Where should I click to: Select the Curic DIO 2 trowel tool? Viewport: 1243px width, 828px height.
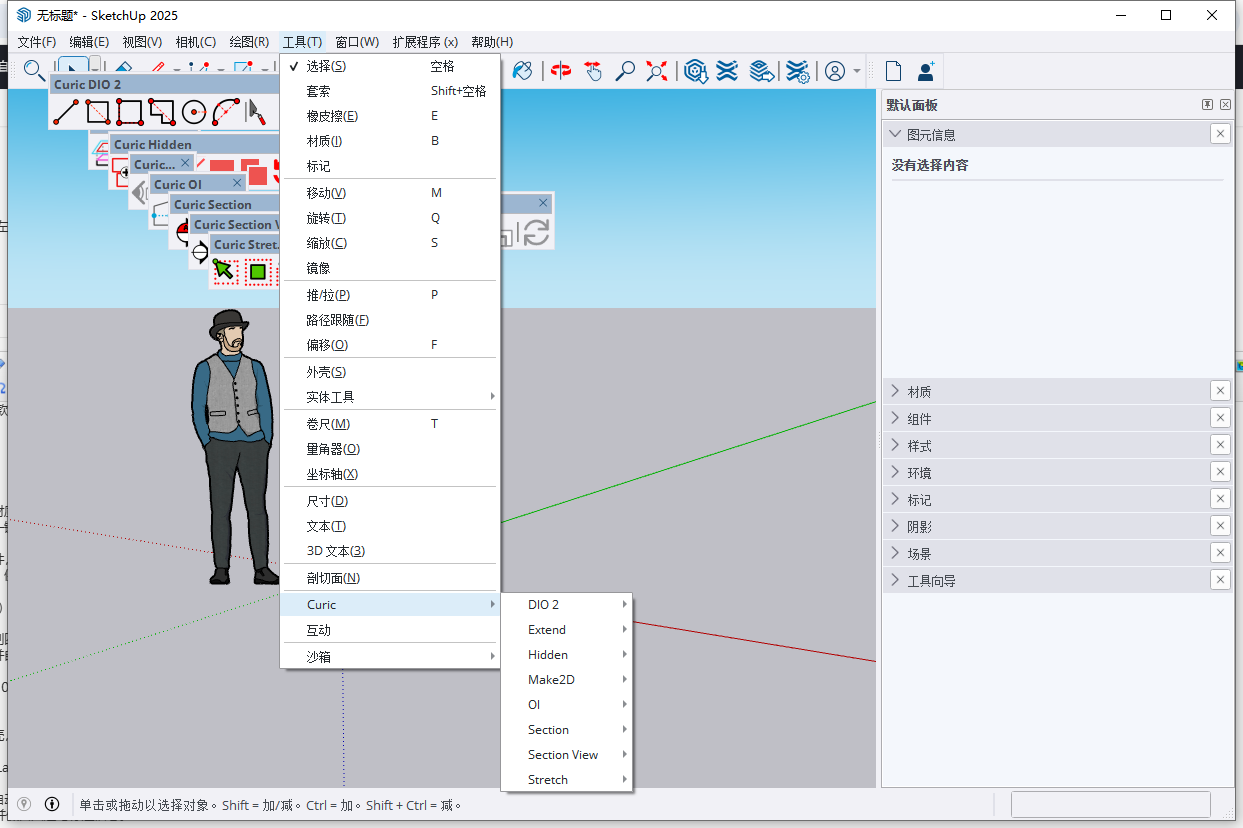point(256,112)
